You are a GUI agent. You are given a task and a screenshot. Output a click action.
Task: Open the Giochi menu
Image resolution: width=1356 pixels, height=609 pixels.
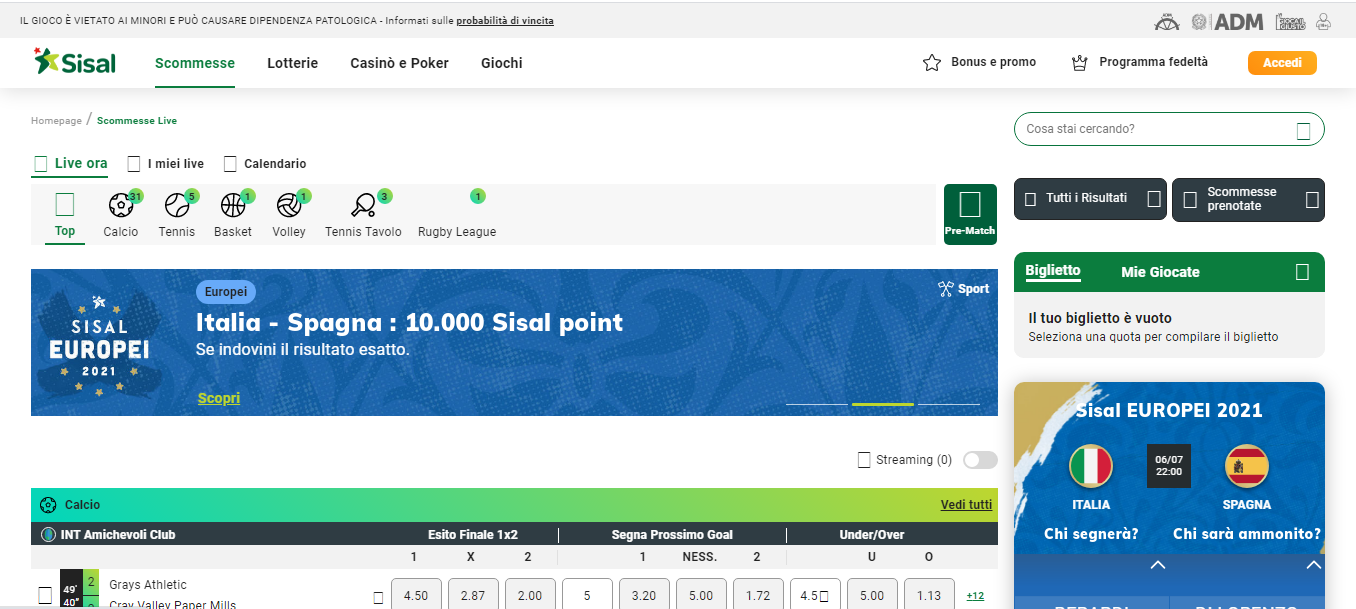(502, 63)
